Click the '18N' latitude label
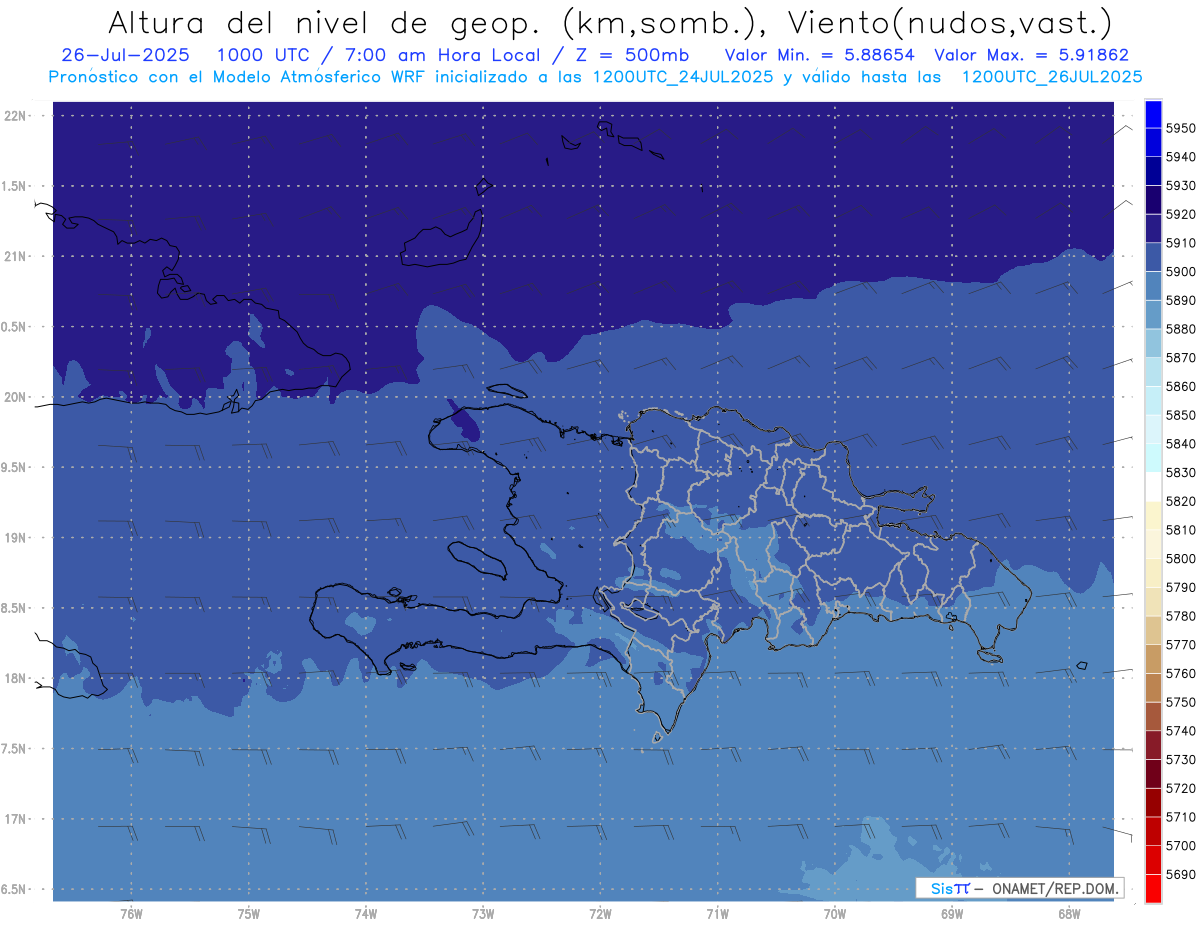The height and width of the screenshot is (927, 1200). [17, 678]
